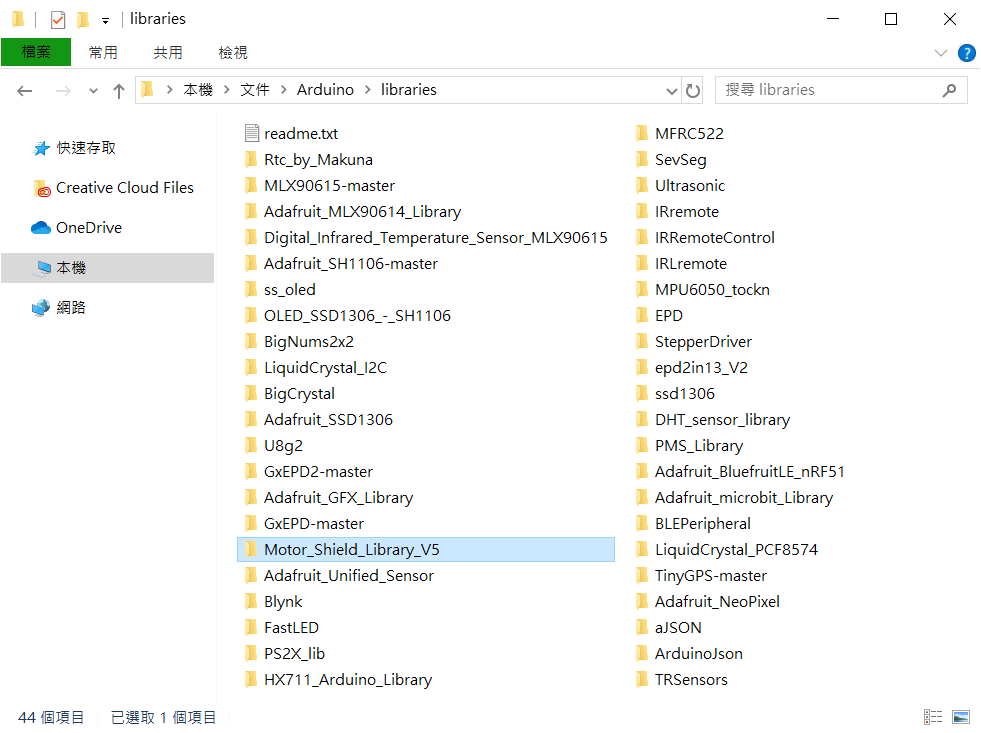Click the Digital_Infrared_Temperature_Sensor_MLX90615 folder name
This screenshot has height=733, width=981.
pos(435,238)
